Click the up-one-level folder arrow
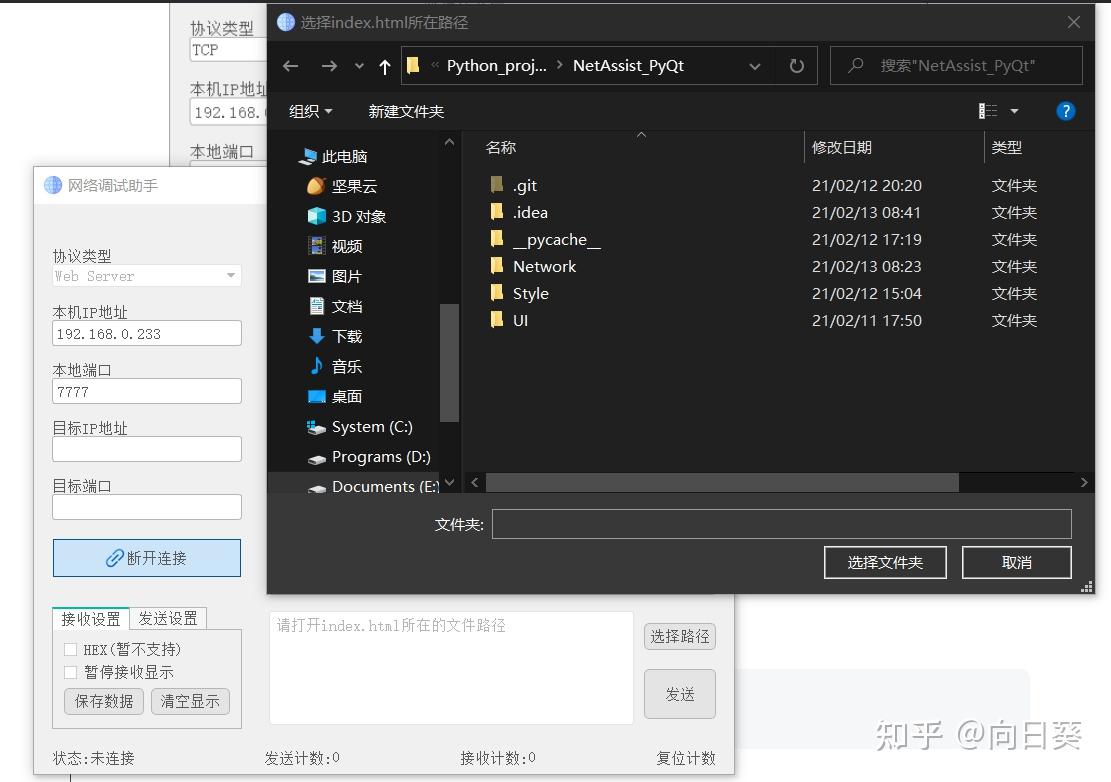Screen dimensions: 1111x782 click(x=384, y=65)
